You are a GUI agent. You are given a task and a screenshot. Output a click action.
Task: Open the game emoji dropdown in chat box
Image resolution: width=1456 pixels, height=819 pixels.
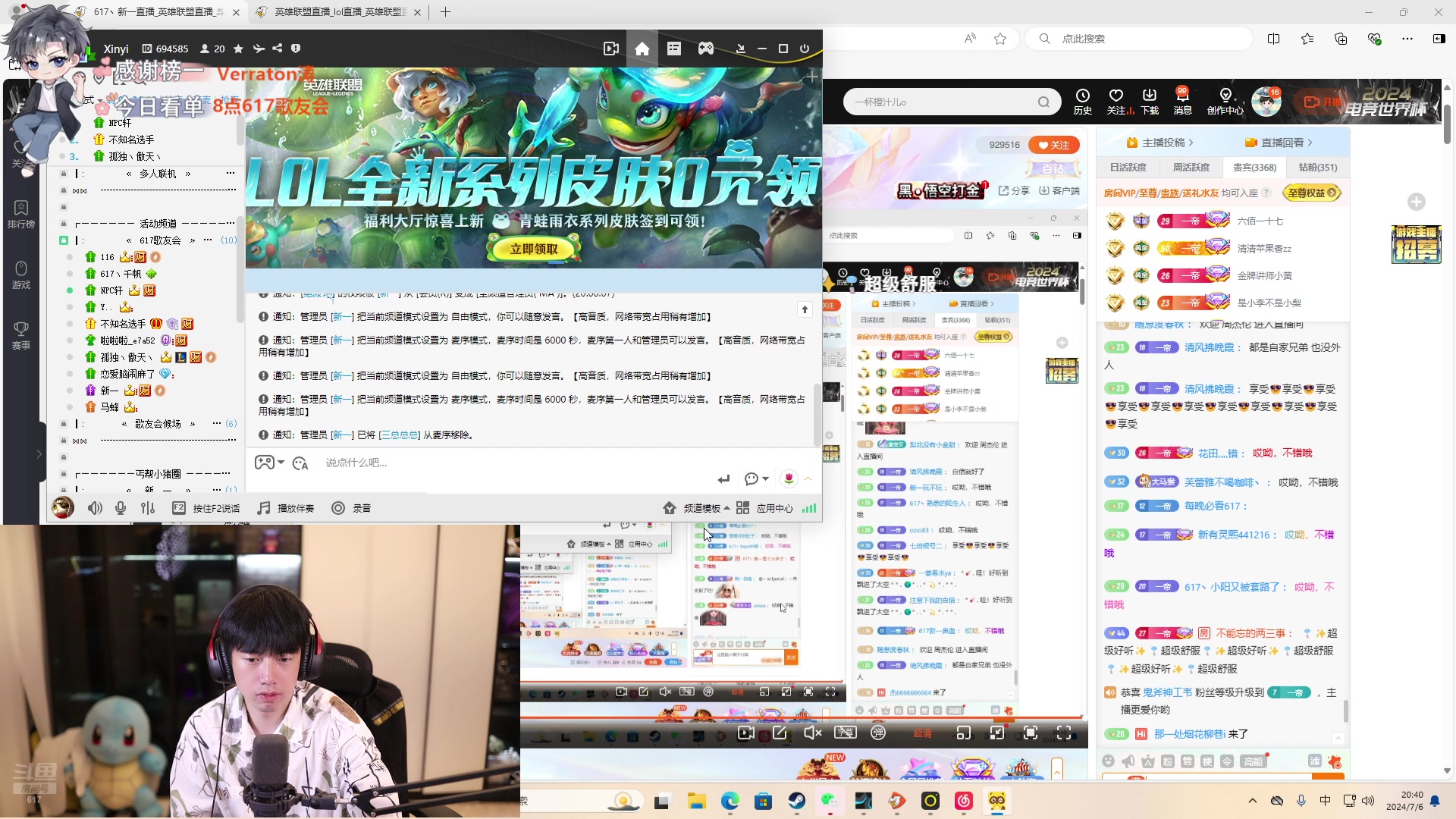pyautogui.click(x=269, y=463)
